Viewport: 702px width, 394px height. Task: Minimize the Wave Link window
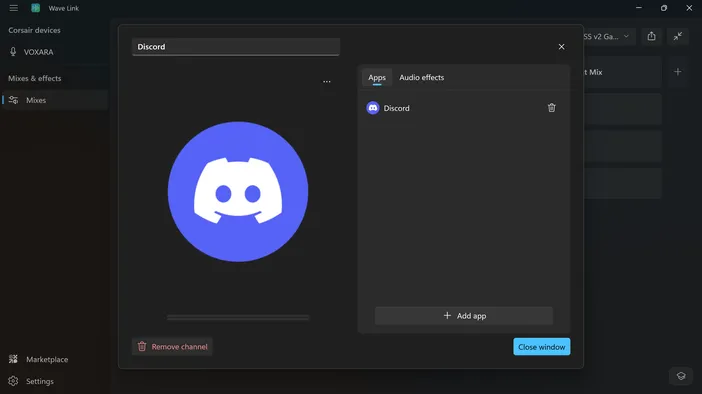point(638,8)
